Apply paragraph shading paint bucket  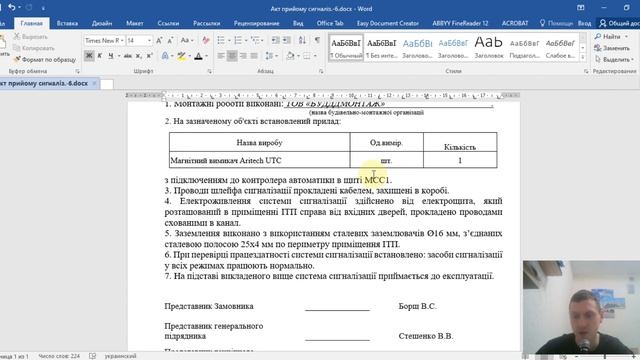pos(290,56)
